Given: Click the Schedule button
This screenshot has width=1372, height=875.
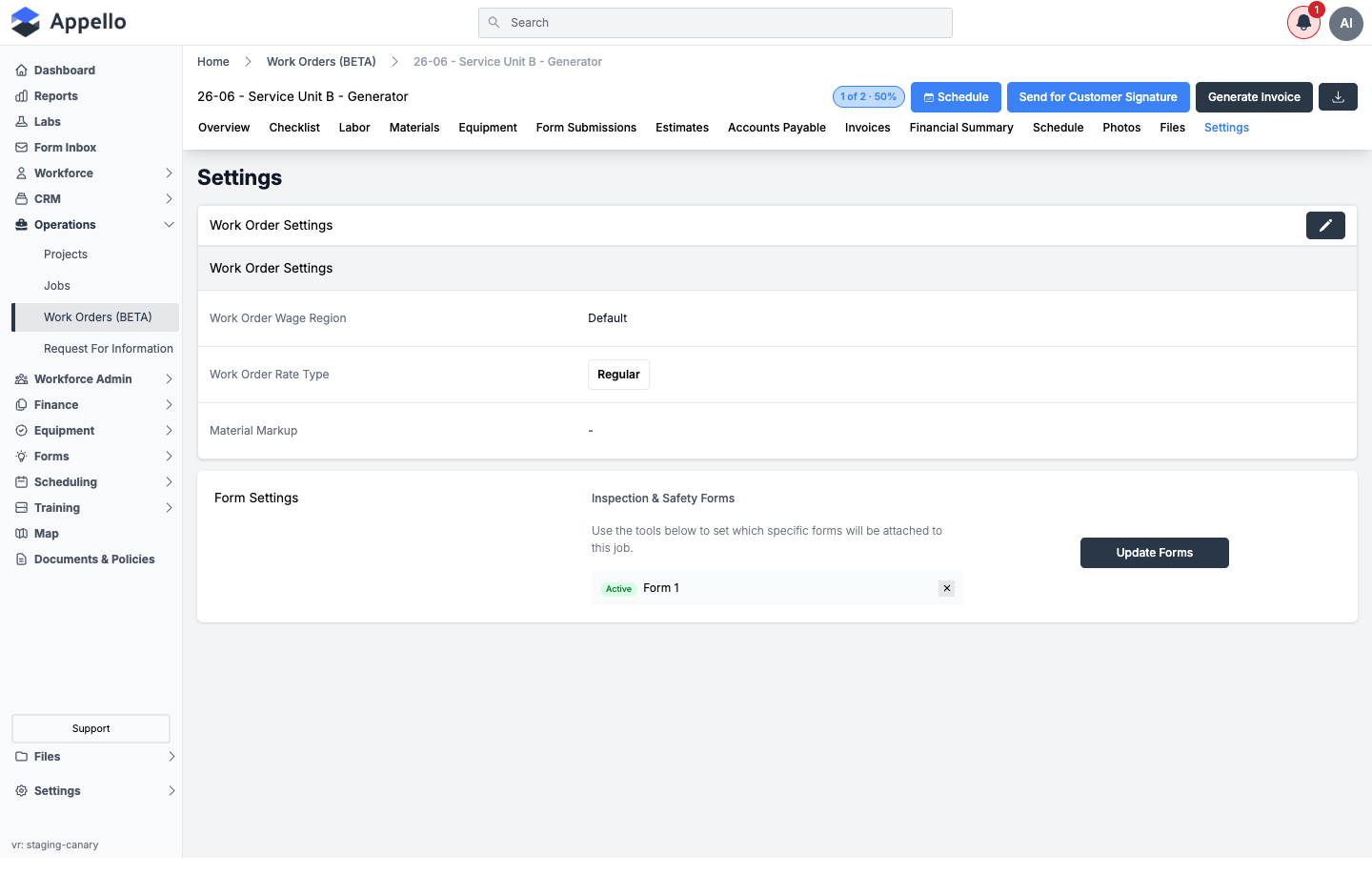Looking at the screenshot, I should 956,97.
